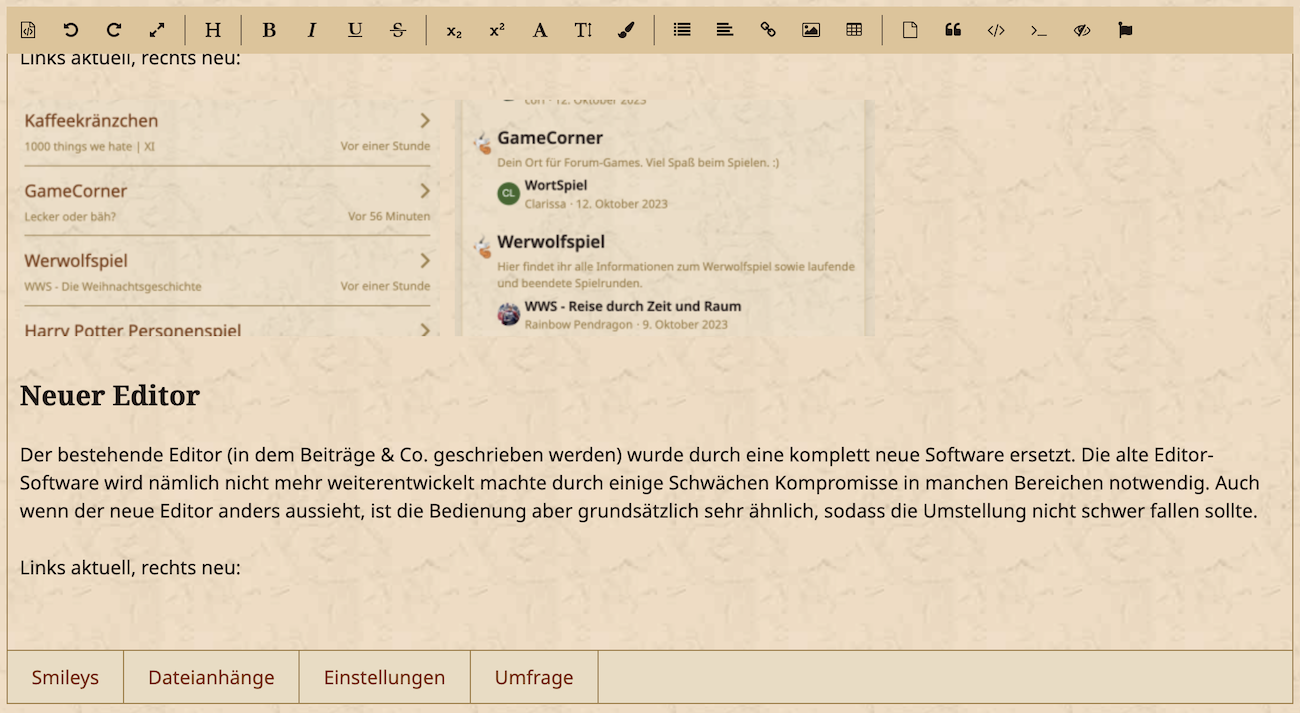Insert a table from the toolbar
This screenshot has height=713, width=1300.
pos(854,30)
